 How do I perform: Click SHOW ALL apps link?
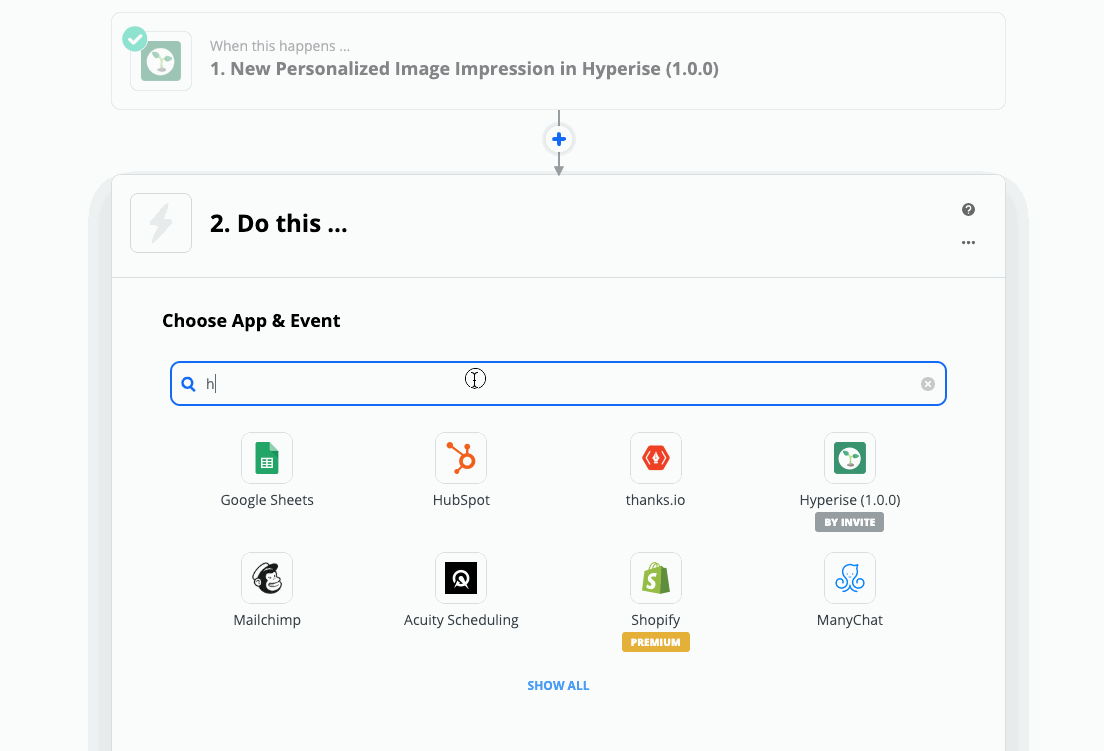pos(558,686)
